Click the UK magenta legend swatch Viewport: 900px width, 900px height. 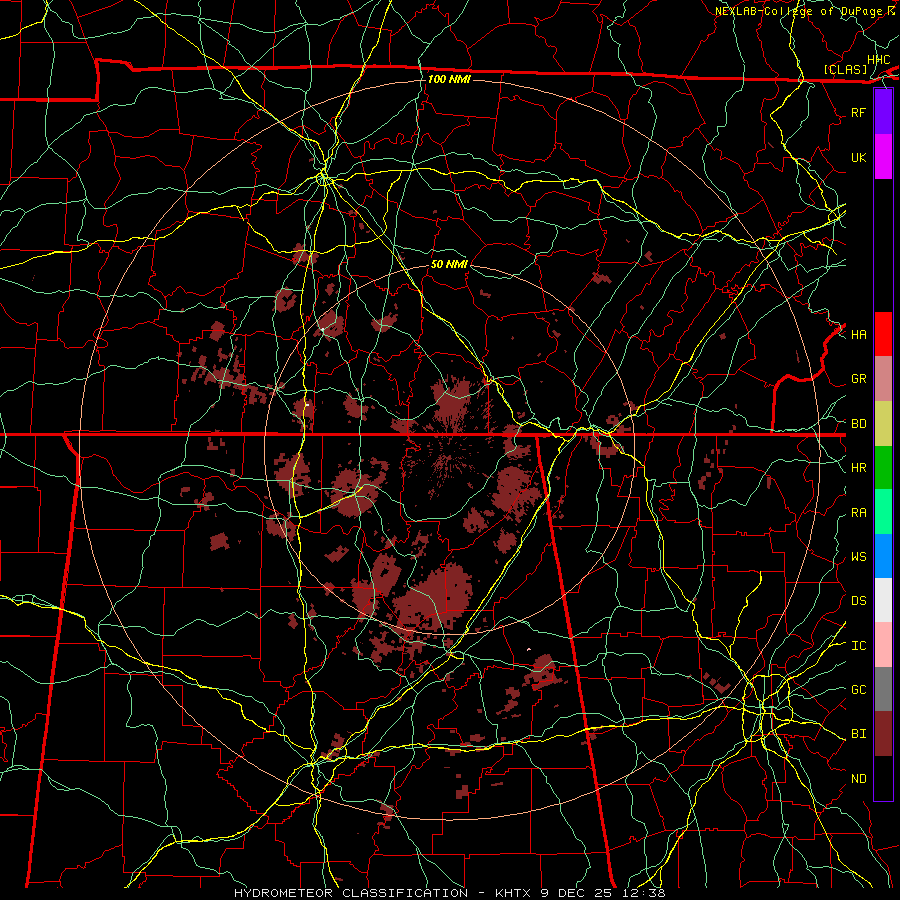pyautogui.click(x=883, y=157)
